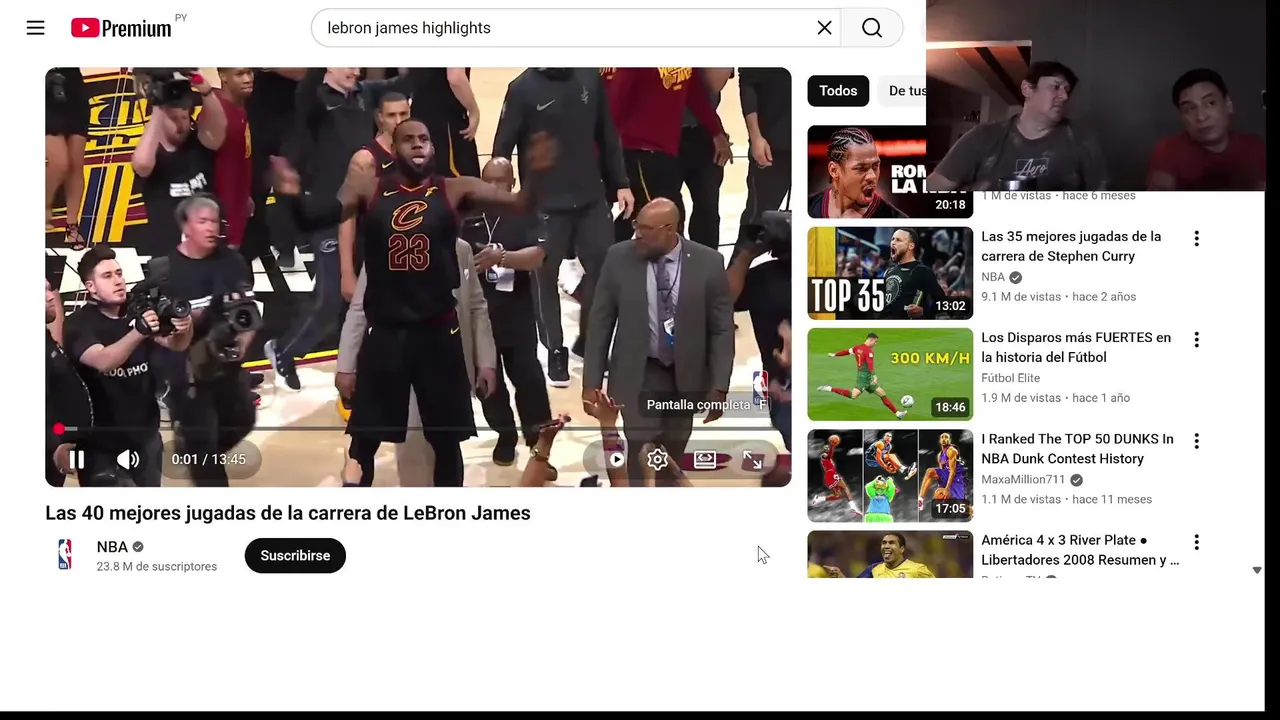Open 'América 4 x 3 River Plate' title

(x=1080, y=550)
